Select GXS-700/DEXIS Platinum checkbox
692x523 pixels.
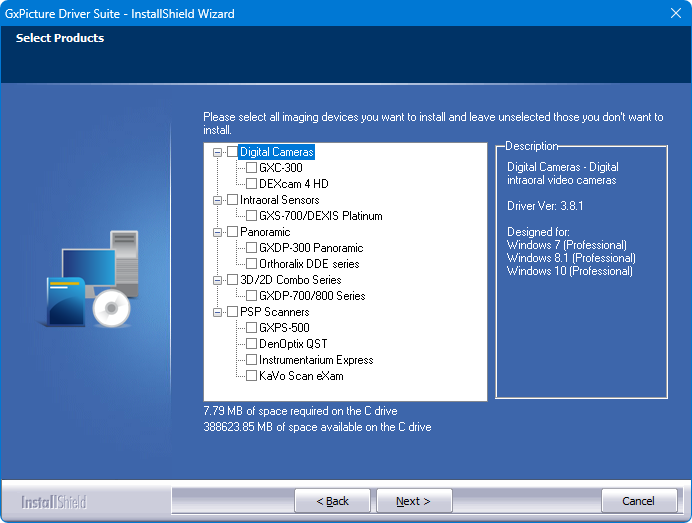pos(251,216)
